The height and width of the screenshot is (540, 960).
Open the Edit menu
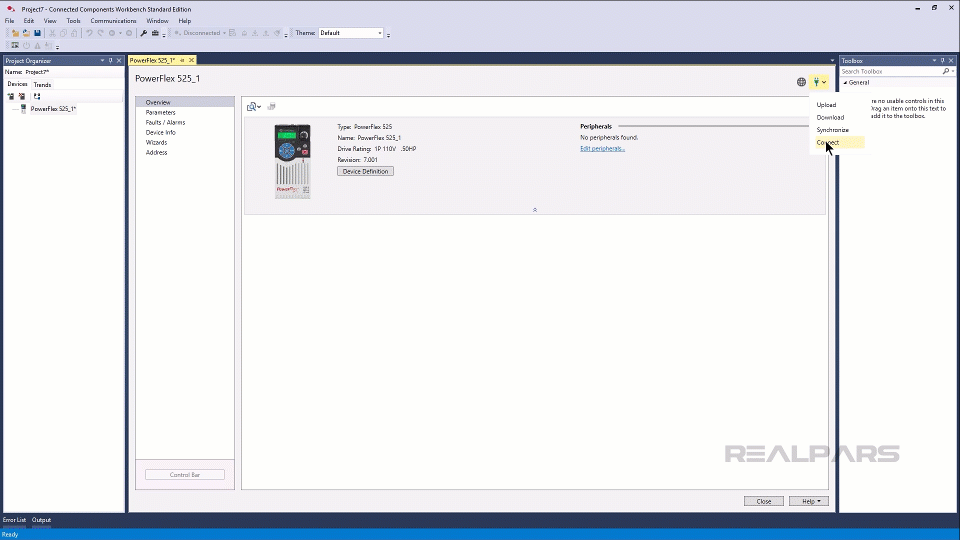(29, 21)
